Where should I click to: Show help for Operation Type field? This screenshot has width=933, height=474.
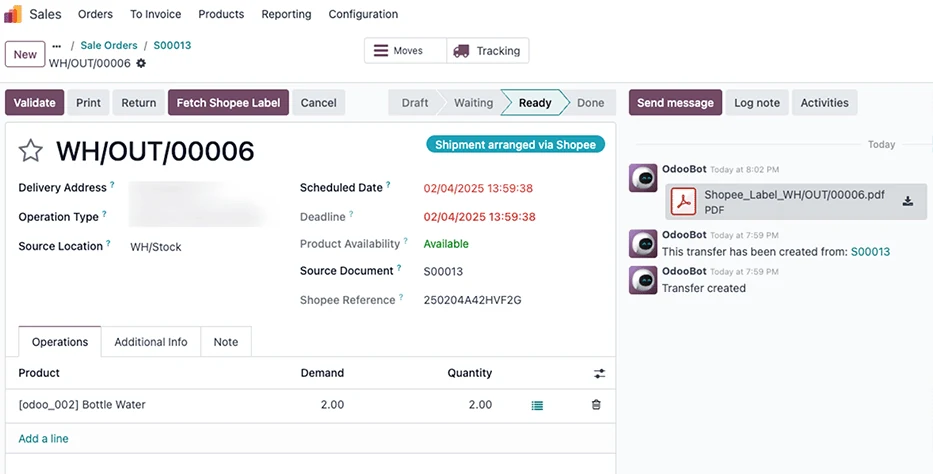click(104, 214)
